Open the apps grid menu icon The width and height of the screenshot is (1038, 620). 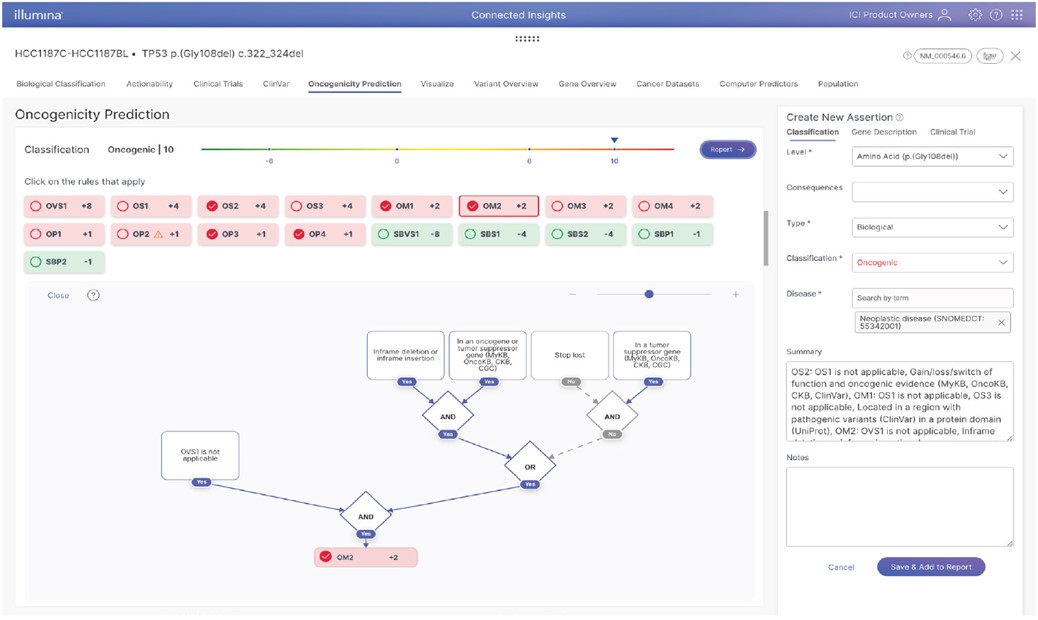point(1019,15)
